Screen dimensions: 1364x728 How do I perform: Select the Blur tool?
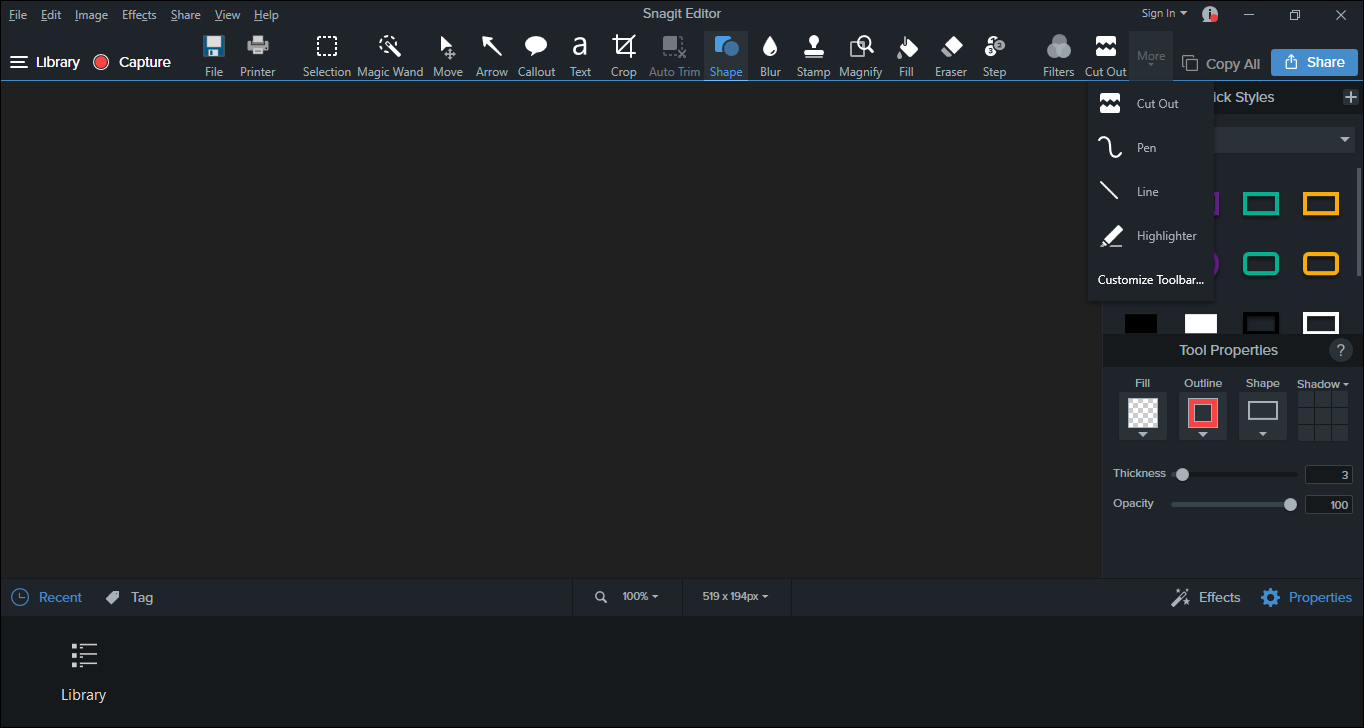770,55
